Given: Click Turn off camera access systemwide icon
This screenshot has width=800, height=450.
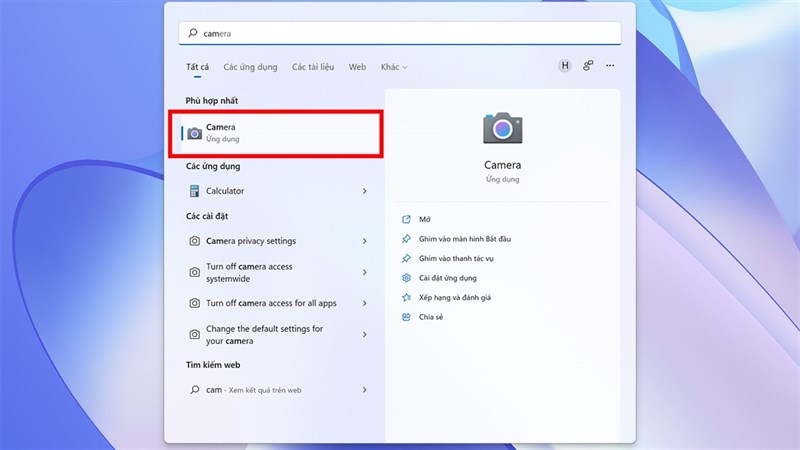Looking at the screenshot, I should [194, 272].
